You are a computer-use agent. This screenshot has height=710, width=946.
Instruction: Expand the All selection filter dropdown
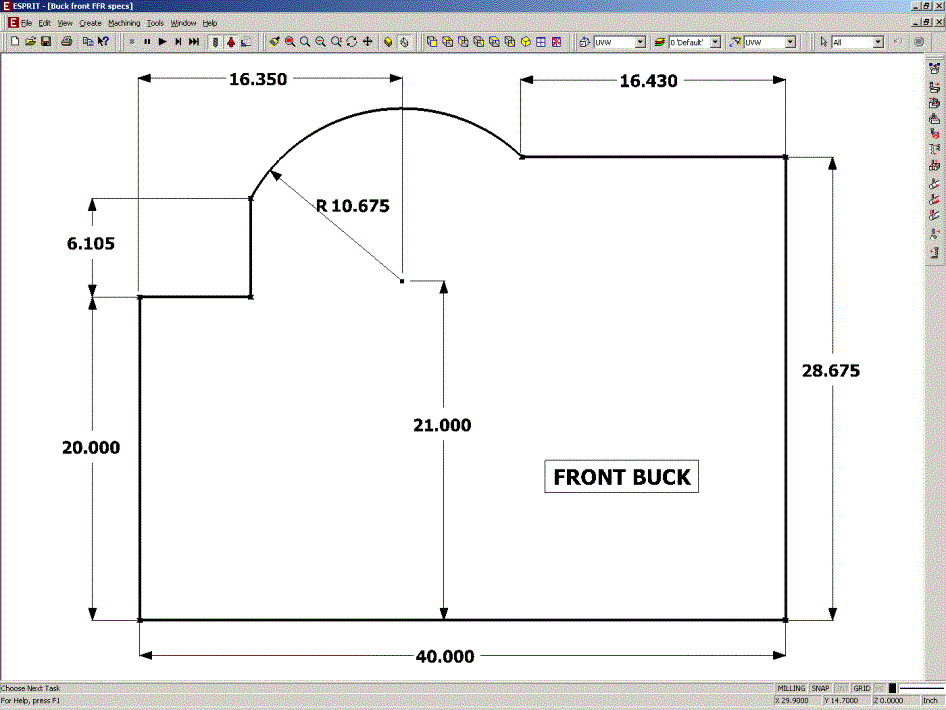878,42
